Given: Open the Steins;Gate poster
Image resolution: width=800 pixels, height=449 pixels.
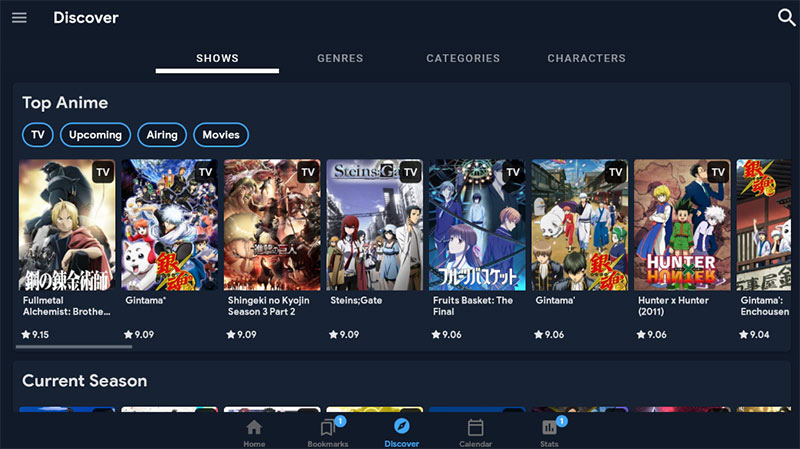Looking at the screenshot, I should (x=374, y=225).
